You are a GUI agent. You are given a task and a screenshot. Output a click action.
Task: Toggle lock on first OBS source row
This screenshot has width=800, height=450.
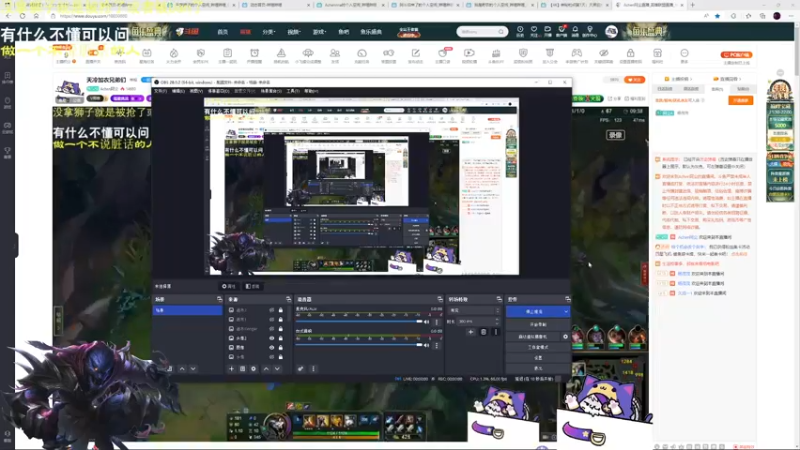281,310
